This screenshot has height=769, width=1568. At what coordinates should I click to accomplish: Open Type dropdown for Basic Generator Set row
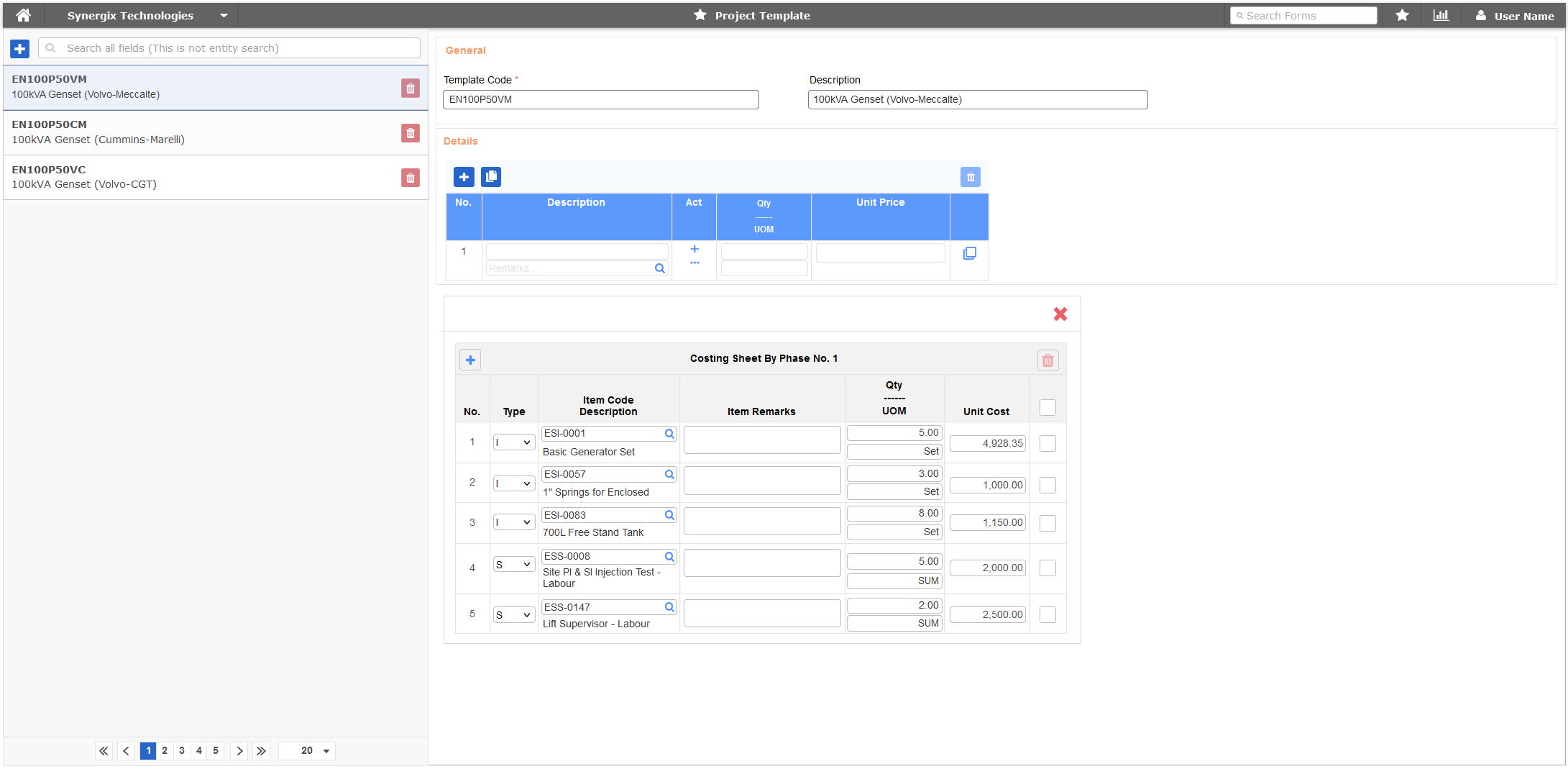pos(513,442)
